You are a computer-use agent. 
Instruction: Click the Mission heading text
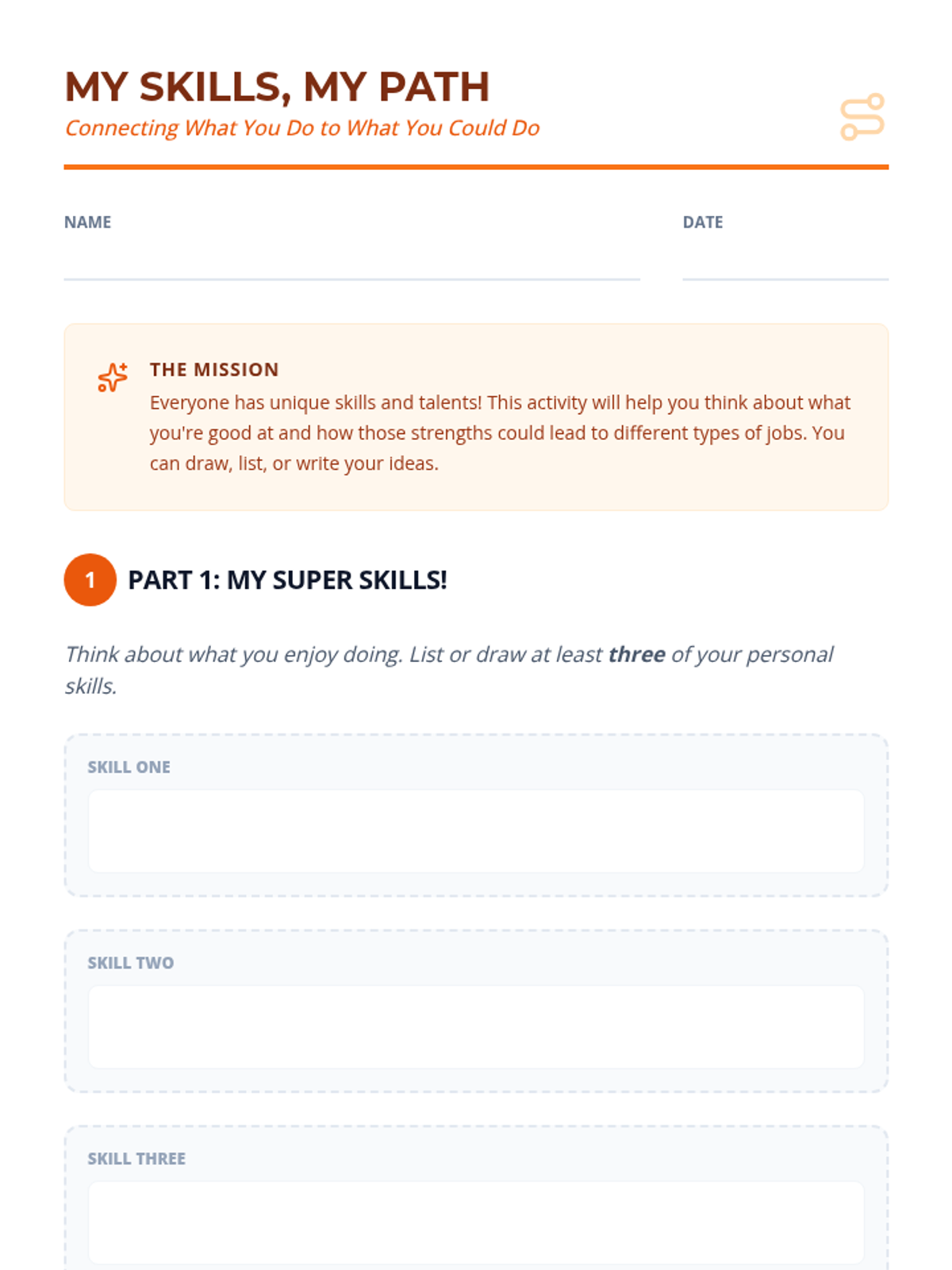214,370
